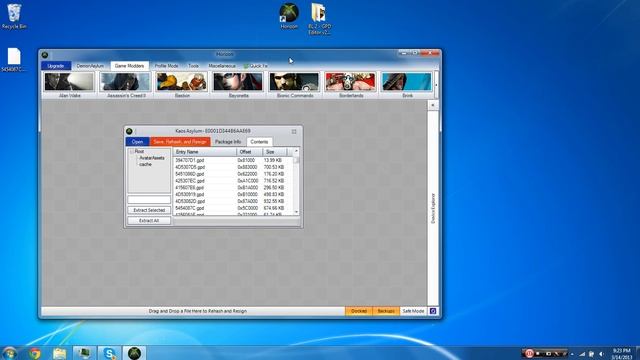The image size is (640, 360).
Task: Collapse the Root tree node expander
Action: pos(131,151)
